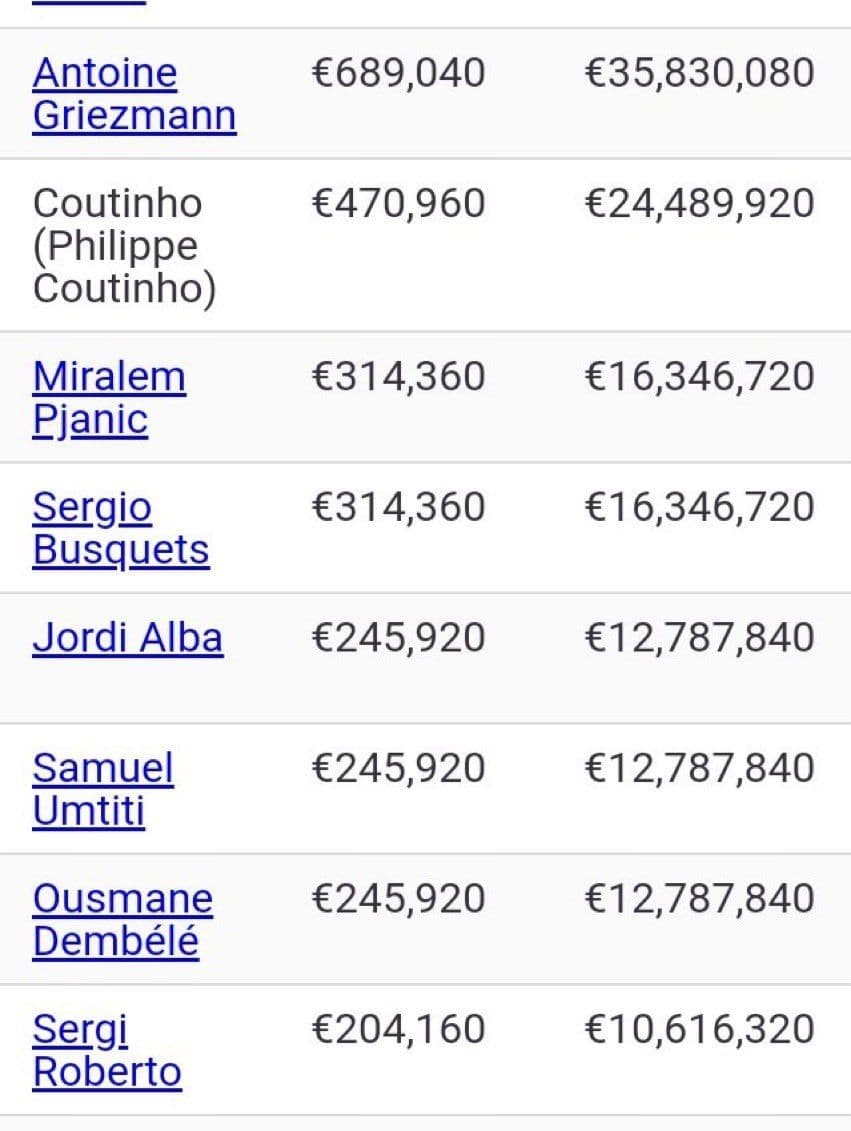Image resolution: width=851 pixels, height=1131 pixels.
Task: Click Sergio Busquets' €16,346,720 annual salary
Action: click(x=699, y=507)
